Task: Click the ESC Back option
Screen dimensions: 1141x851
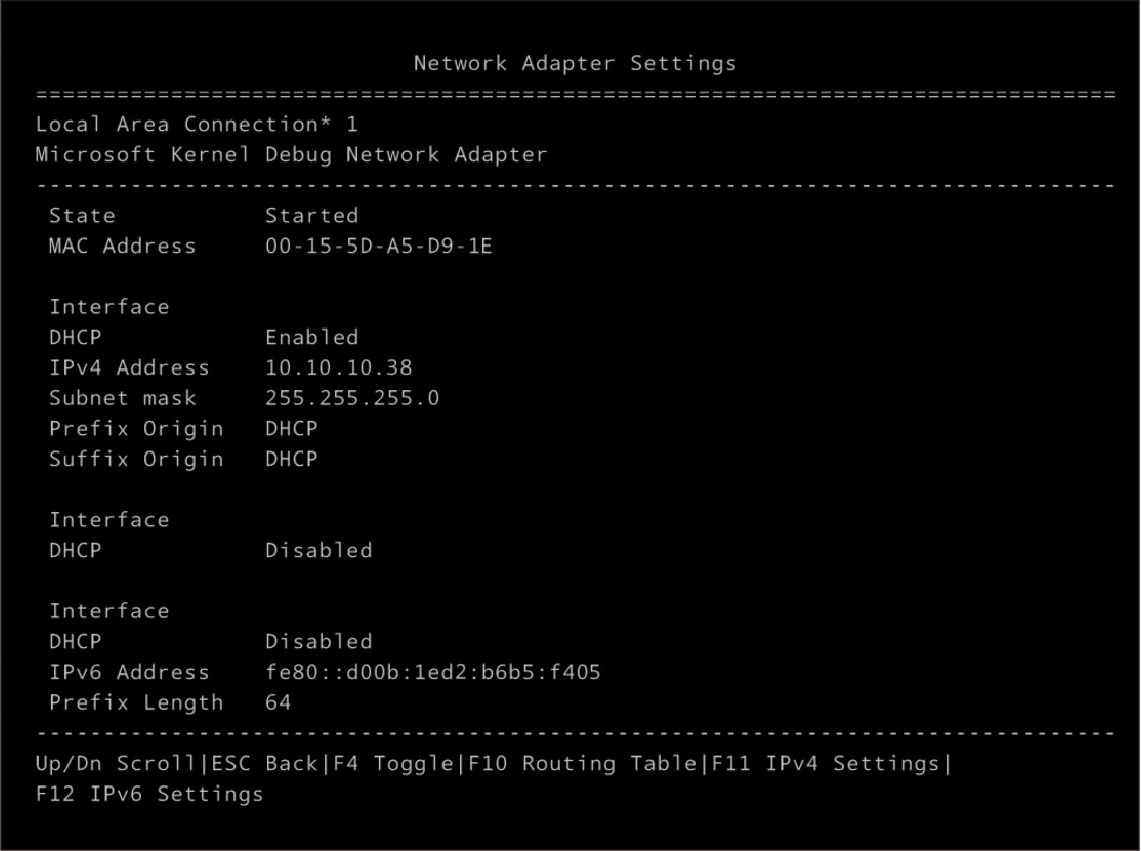Action: 264,763
